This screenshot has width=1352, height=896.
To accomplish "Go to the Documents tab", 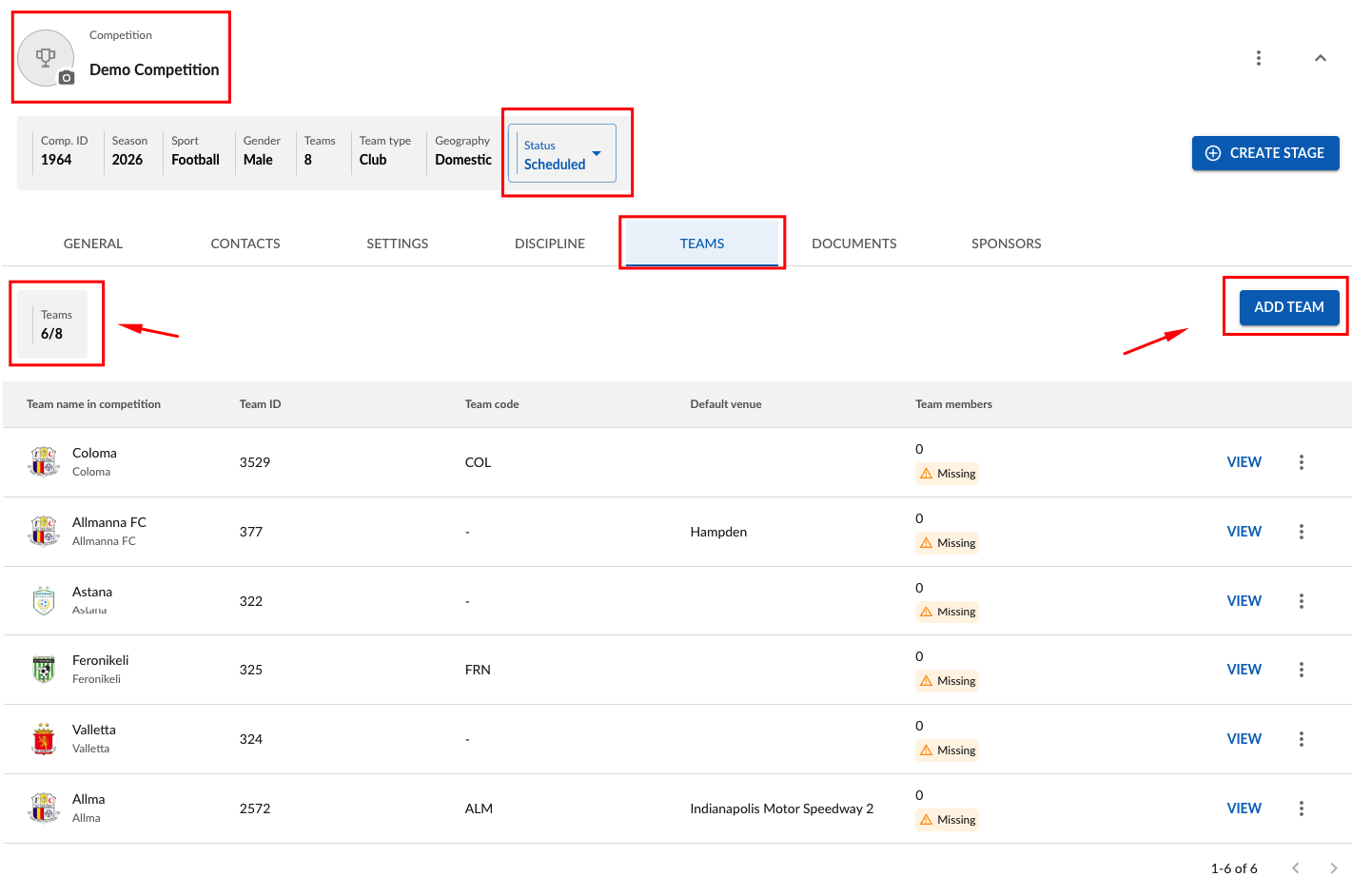I will [x=854, y=243].
